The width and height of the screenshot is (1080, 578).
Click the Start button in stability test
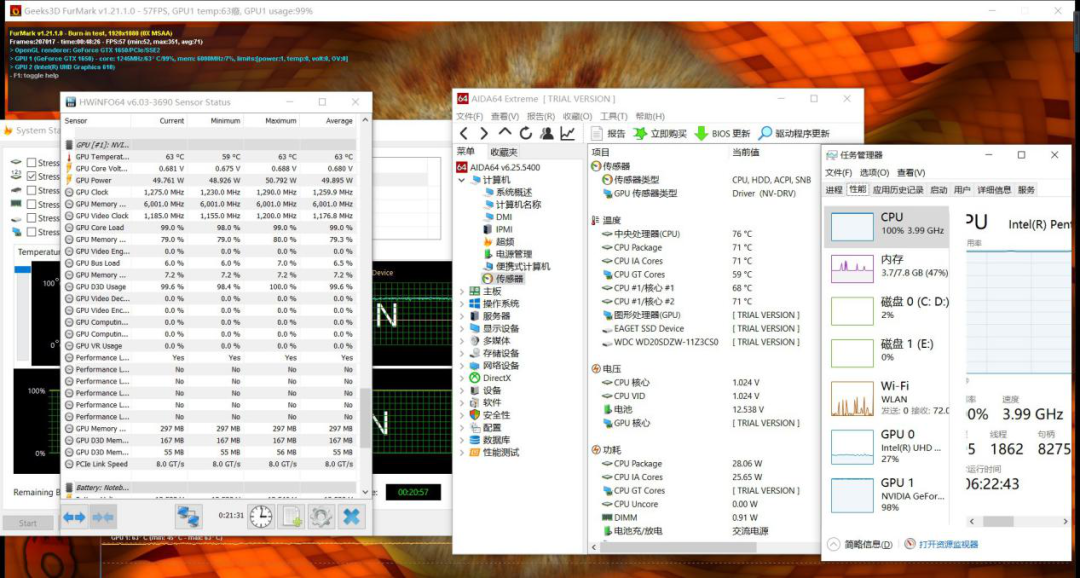28,523
